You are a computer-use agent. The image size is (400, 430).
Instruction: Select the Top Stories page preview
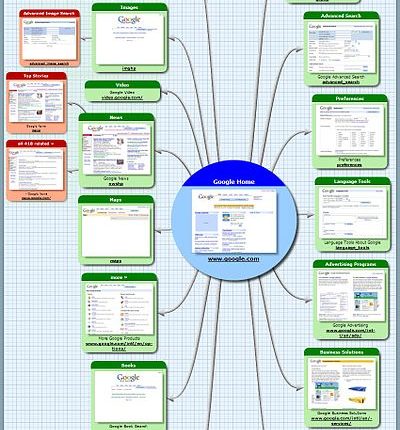tap(36, 101)
